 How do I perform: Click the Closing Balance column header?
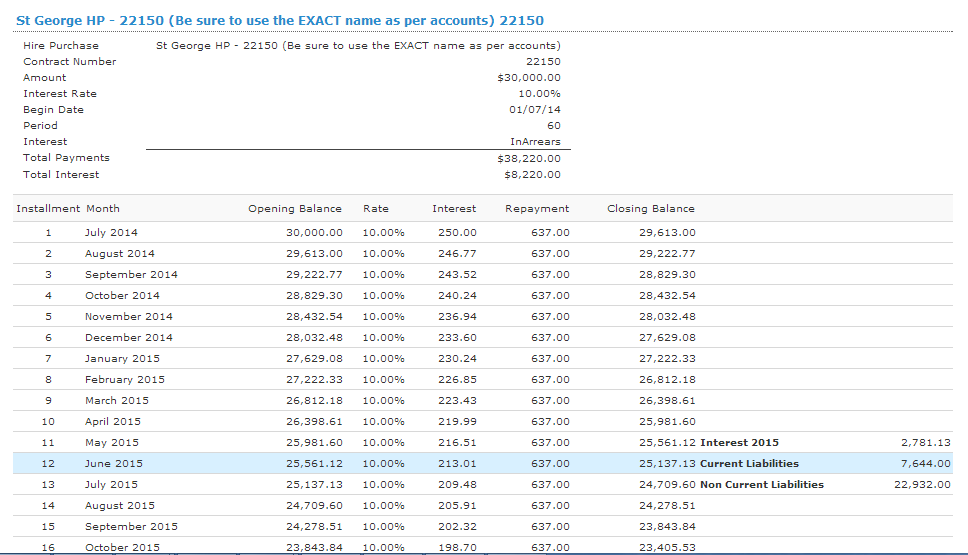coord(651,209)
